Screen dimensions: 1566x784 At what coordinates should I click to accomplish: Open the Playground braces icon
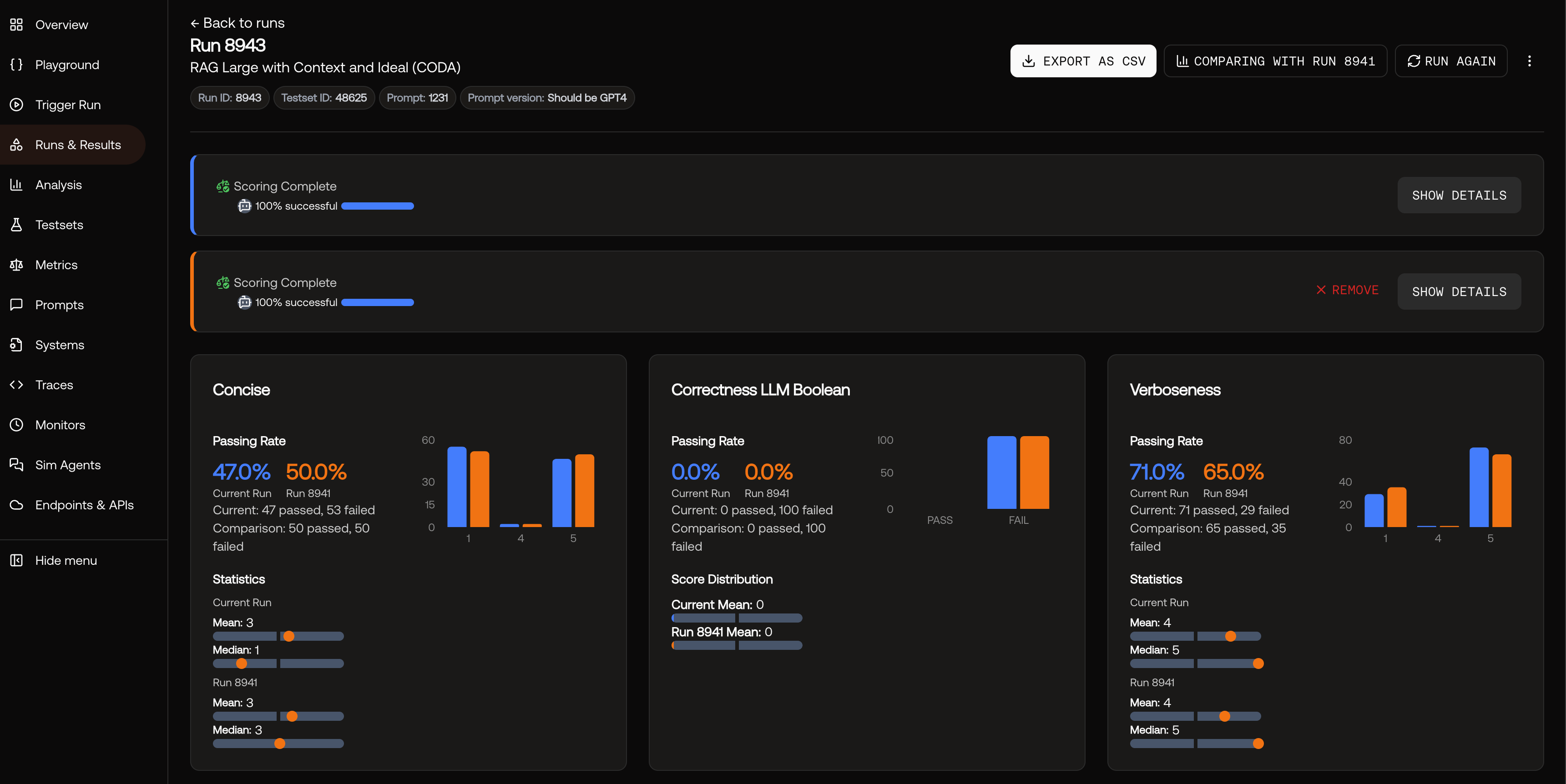pos(16,65)
